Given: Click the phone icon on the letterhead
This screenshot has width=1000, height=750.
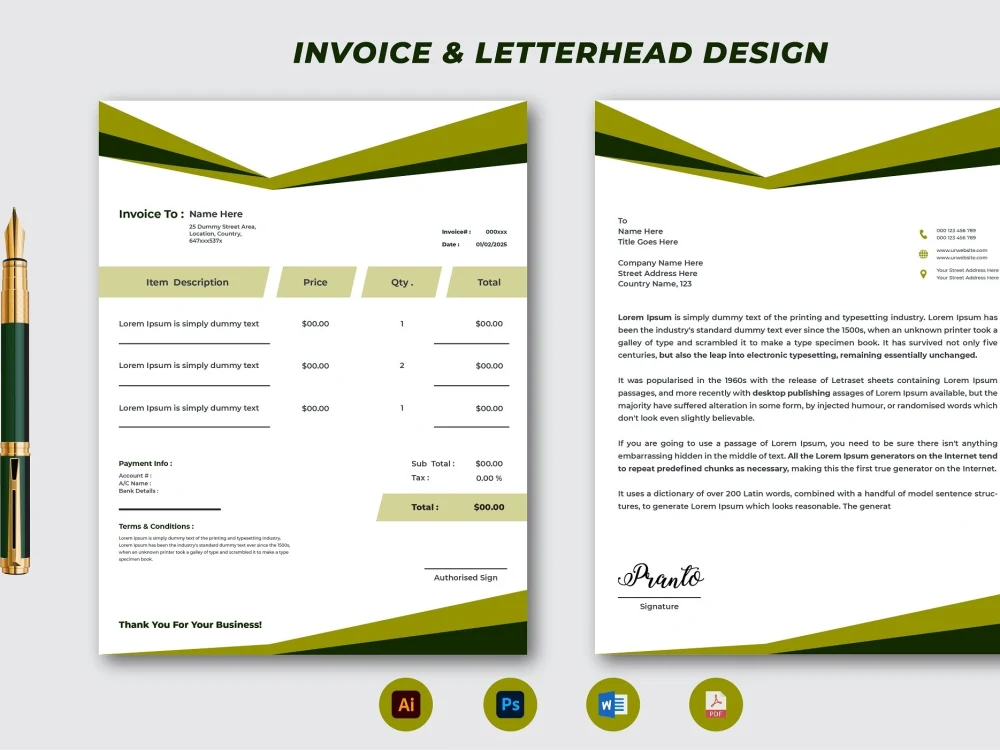Looking at the screenshot, I should pos(921,232).
